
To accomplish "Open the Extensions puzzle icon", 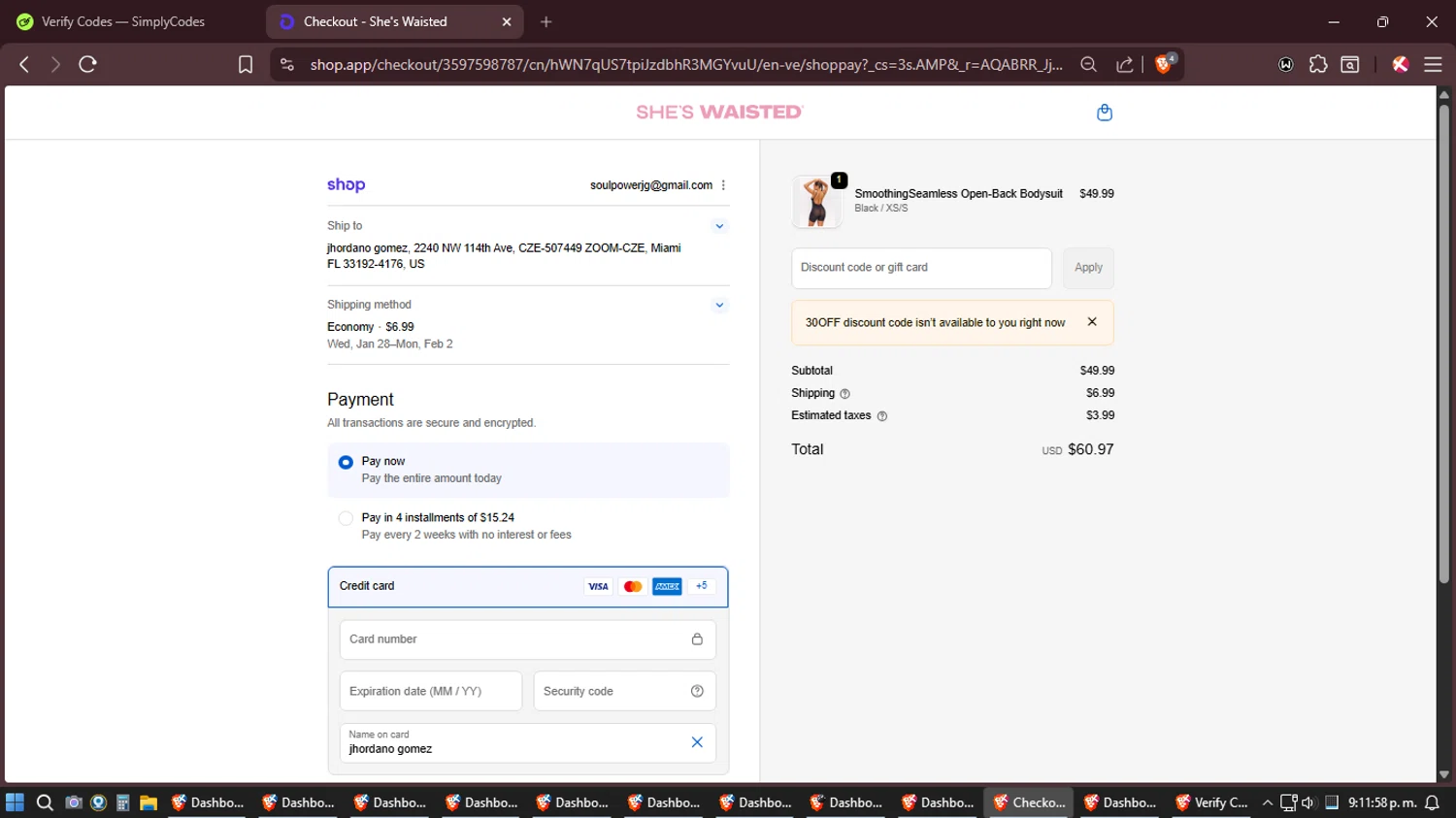I will pos(1318,64).
